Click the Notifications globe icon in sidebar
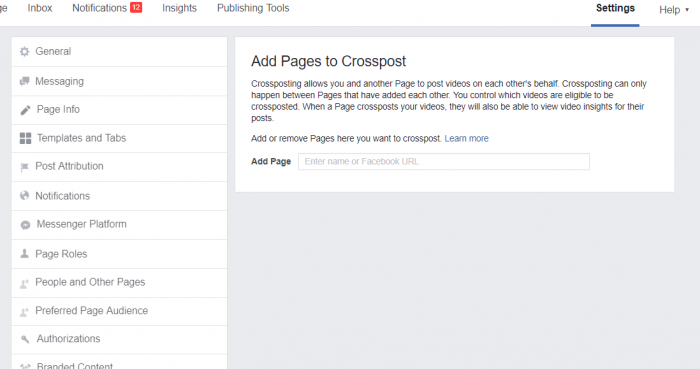Viewport: 700px width, 369px height. (25, 195)
